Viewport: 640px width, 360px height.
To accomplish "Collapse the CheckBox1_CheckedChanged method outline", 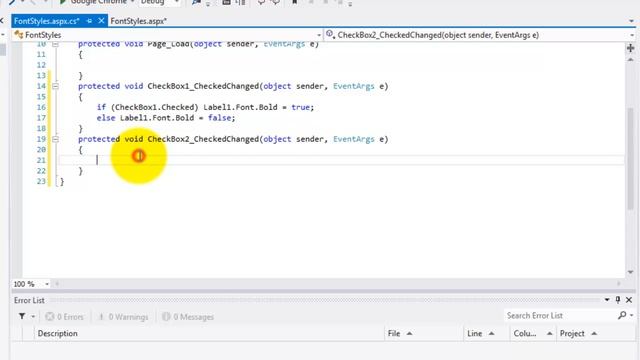I will tap(55, 86).
